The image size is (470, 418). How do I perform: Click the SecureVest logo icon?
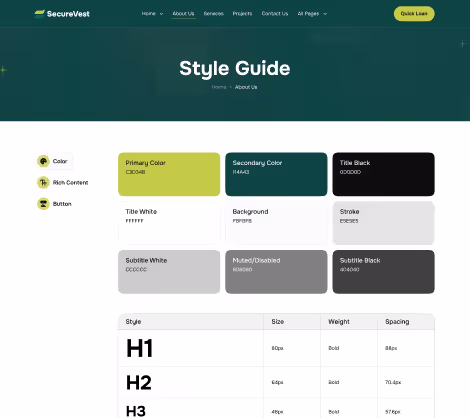coord(39,14)
